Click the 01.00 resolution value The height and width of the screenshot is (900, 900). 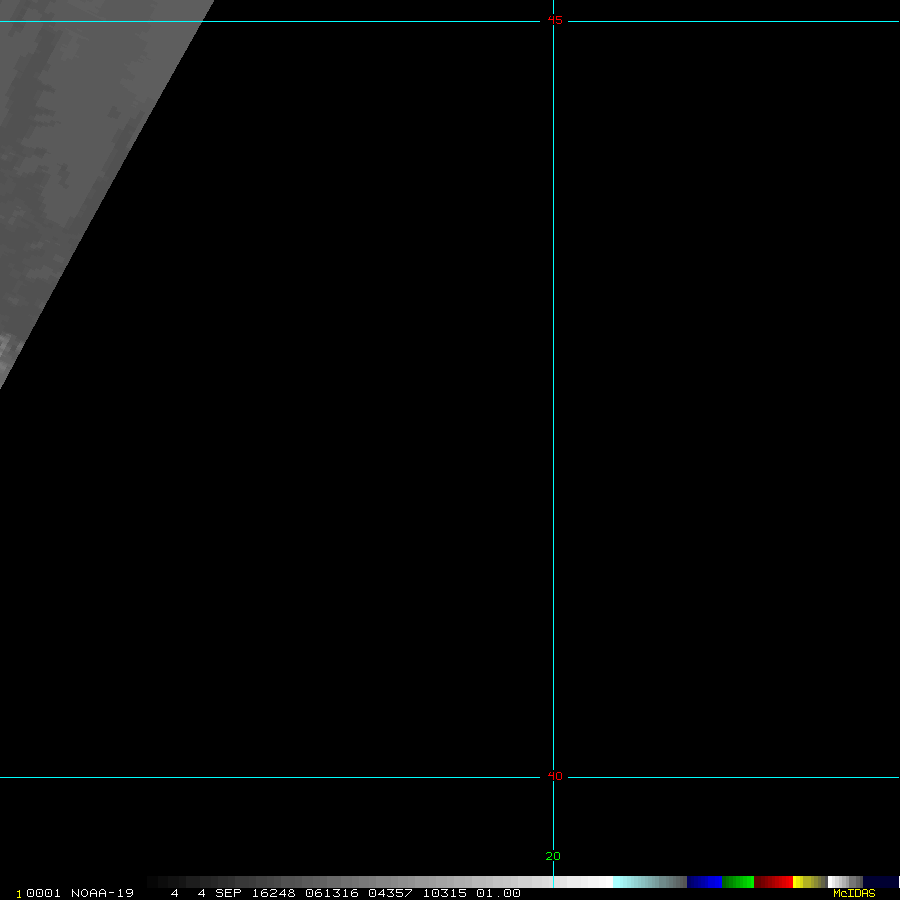pos(498,893)
